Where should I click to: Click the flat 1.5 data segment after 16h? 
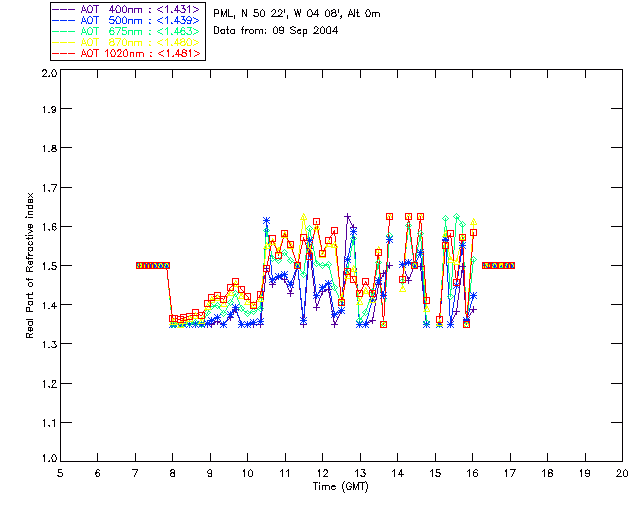pyautogui.click(x=498, y=265)
